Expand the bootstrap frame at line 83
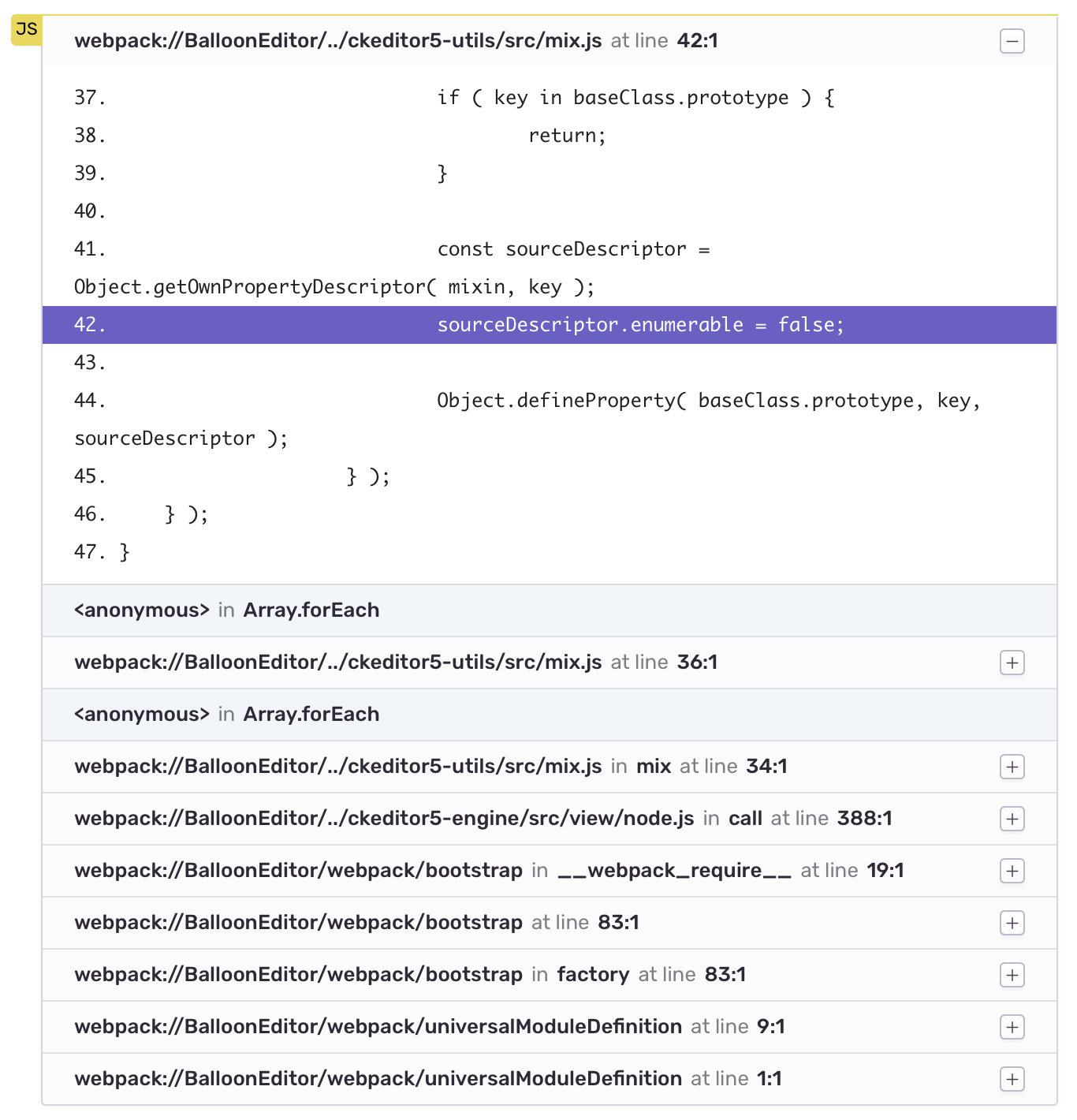 pos(1012,923)
